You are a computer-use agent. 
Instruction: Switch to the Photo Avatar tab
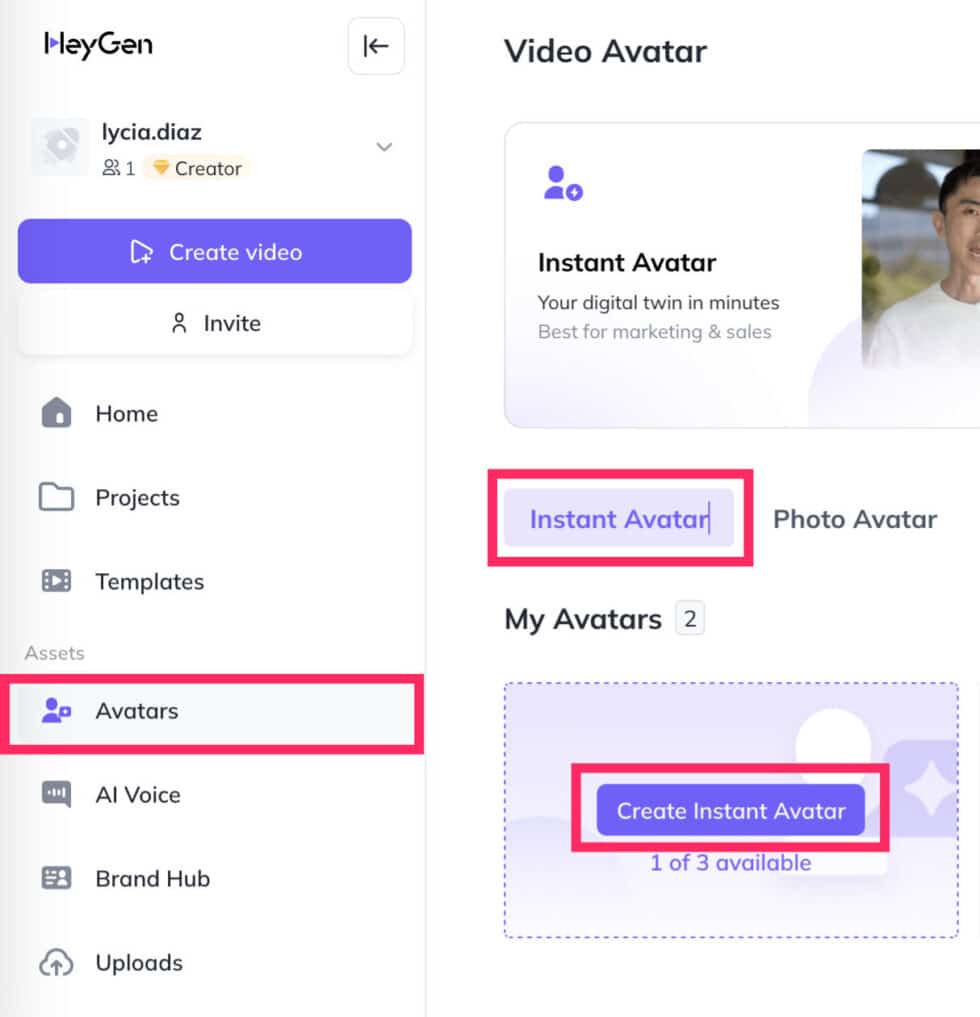click(854, 519)
